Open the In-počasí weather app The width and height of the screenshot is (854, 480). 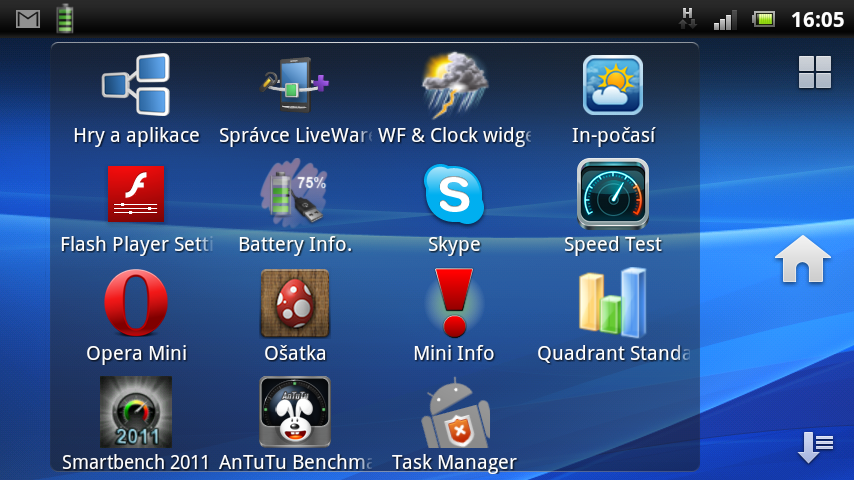613,85
